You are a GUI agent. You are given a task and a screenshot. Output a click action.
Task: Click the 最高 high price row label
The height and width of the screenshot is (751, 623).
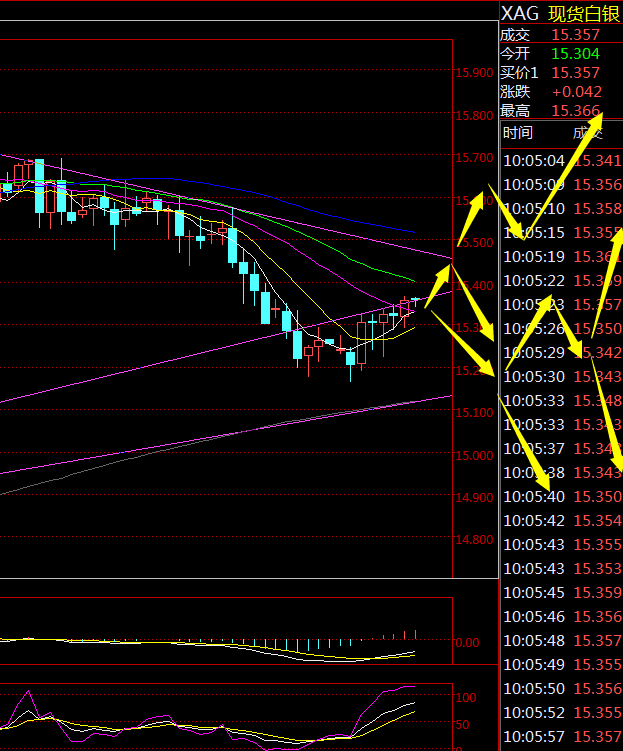tap(516, 111)
